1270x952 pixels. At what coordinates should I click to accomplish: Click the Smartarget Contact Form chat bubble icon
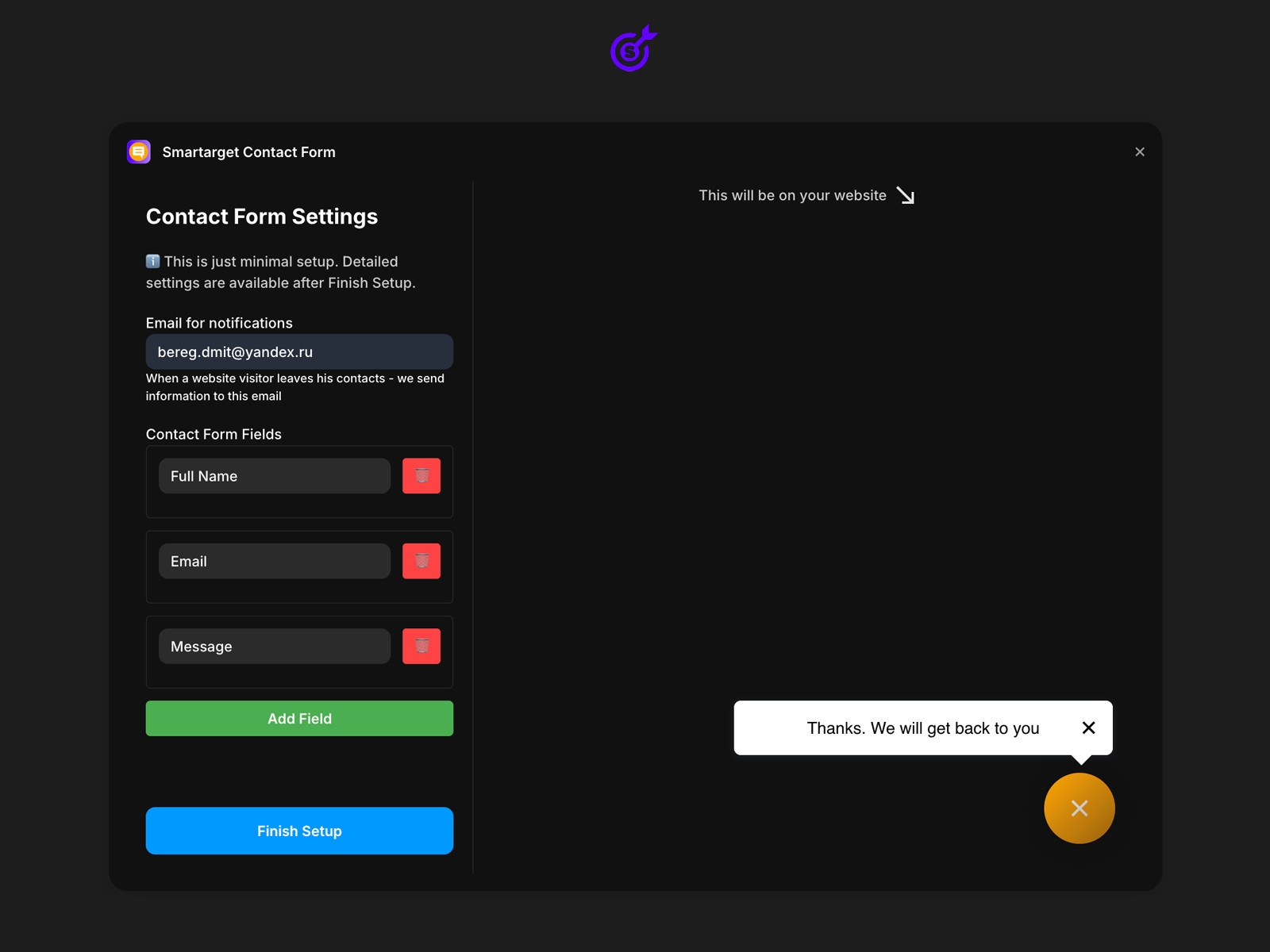coord(138,152)
